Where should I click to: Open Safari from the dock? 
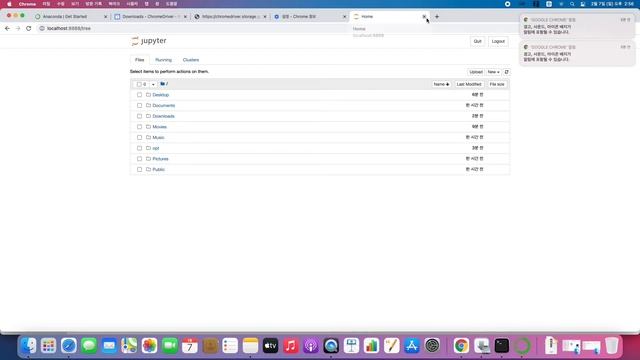pyautogui.click(x=69, y=346)
